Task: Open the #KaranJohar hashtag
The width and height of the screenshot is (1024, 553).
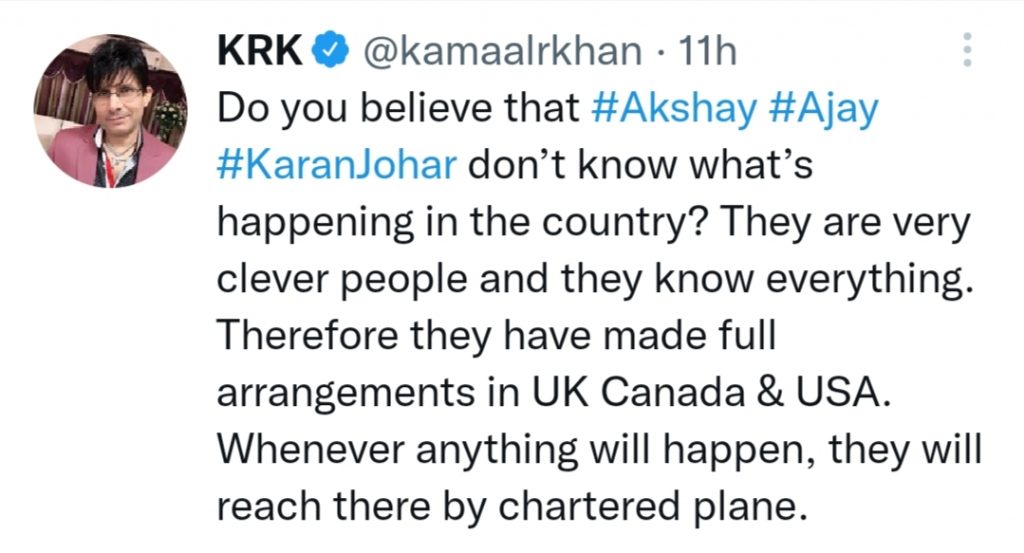Action: [x=337, y=165]
